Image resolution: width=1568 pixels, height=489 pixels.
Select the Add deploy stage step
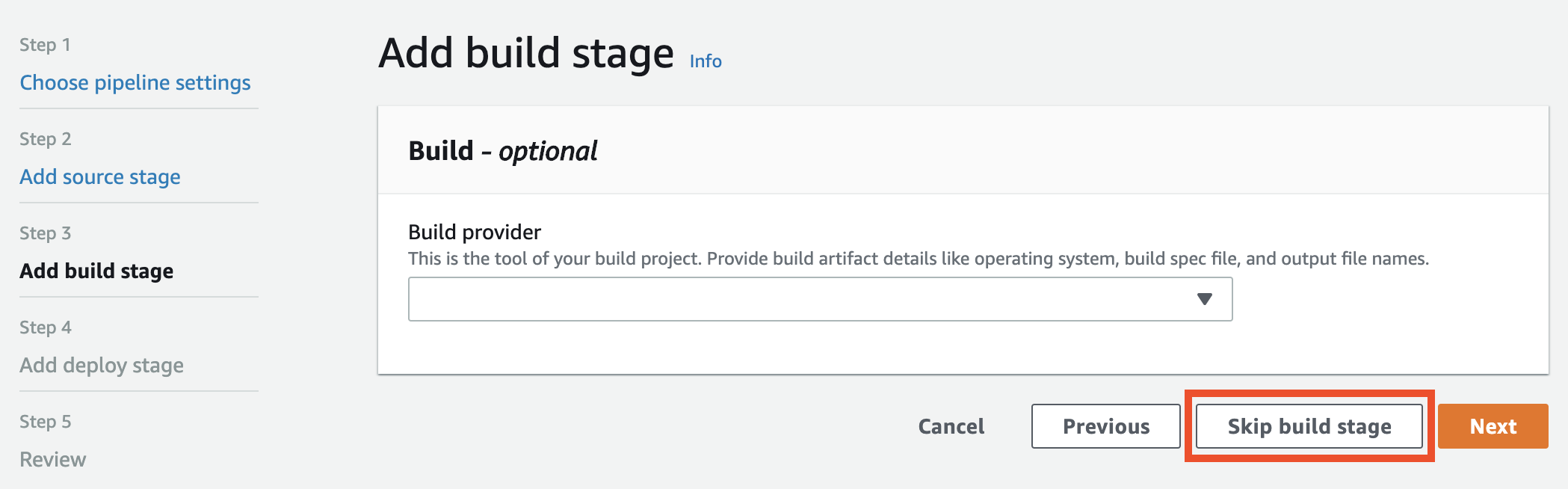(x=102, y=365)
